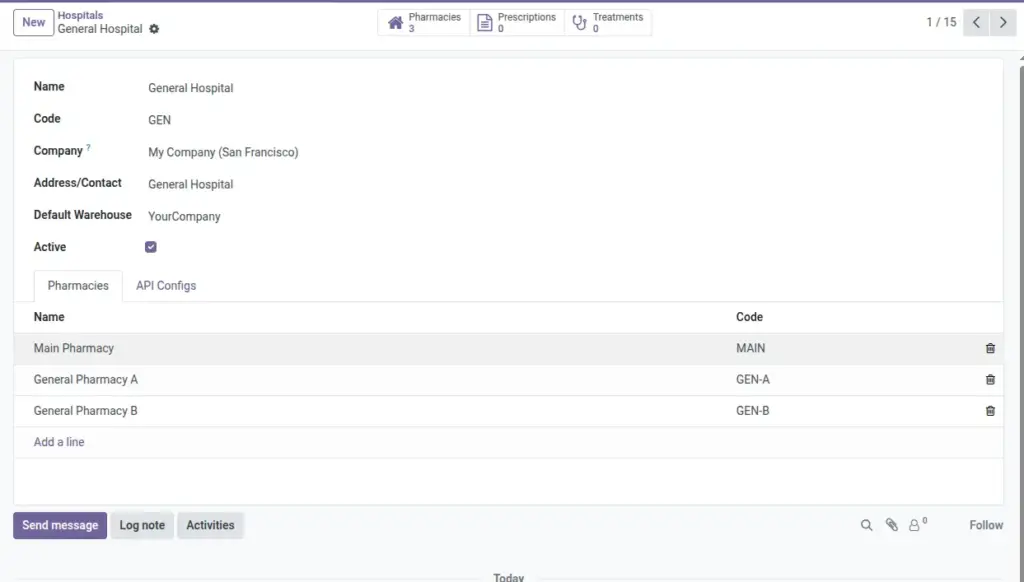Open the gear actions menu beside General Hospital
Image resolution: width=1024 pixels, height=582 pixels.
154,29
